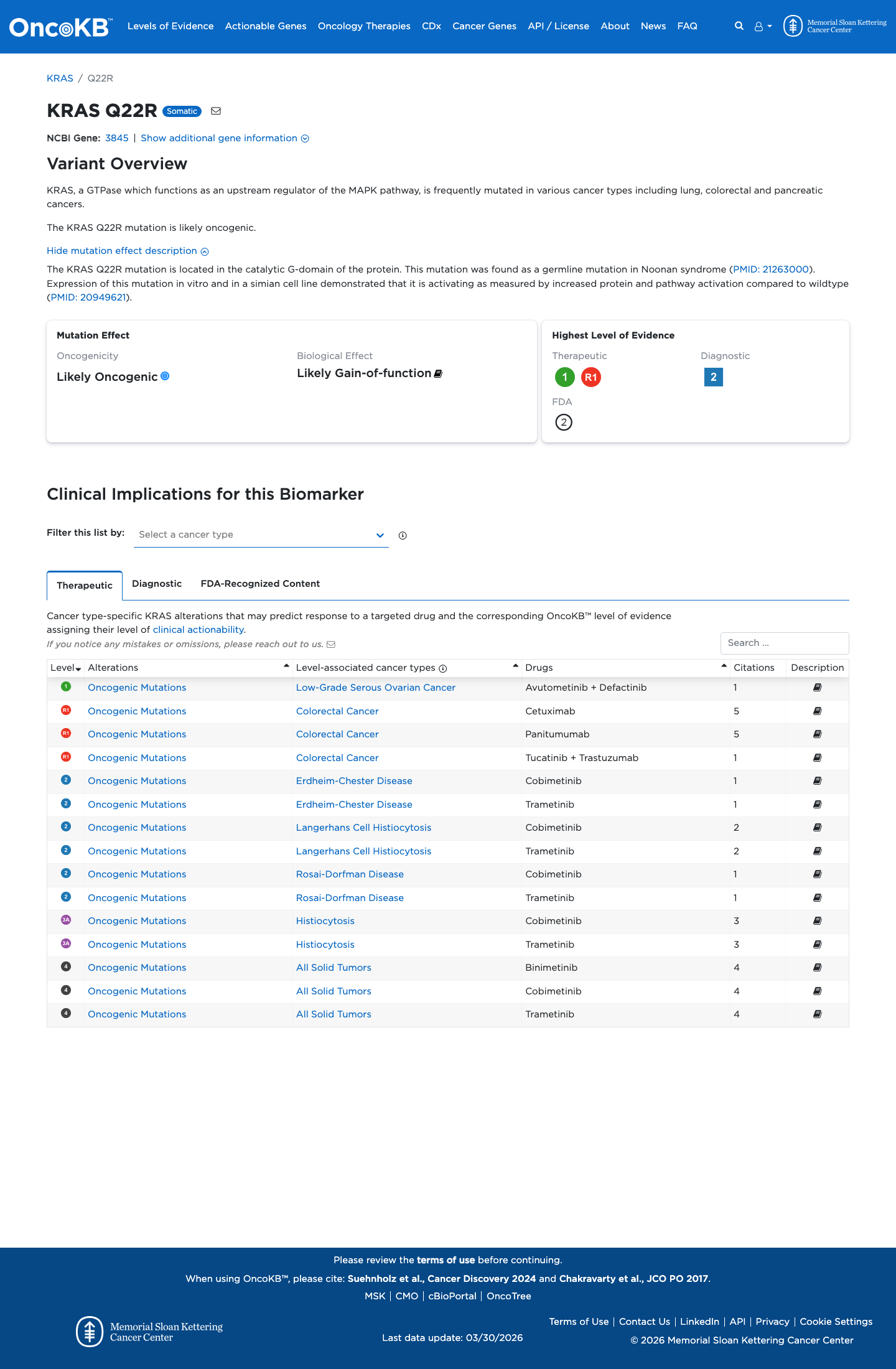Viewport: 896px width, 1369px height.
Task: Open Privacy link in footer
Action: [x=772, y=1322]
